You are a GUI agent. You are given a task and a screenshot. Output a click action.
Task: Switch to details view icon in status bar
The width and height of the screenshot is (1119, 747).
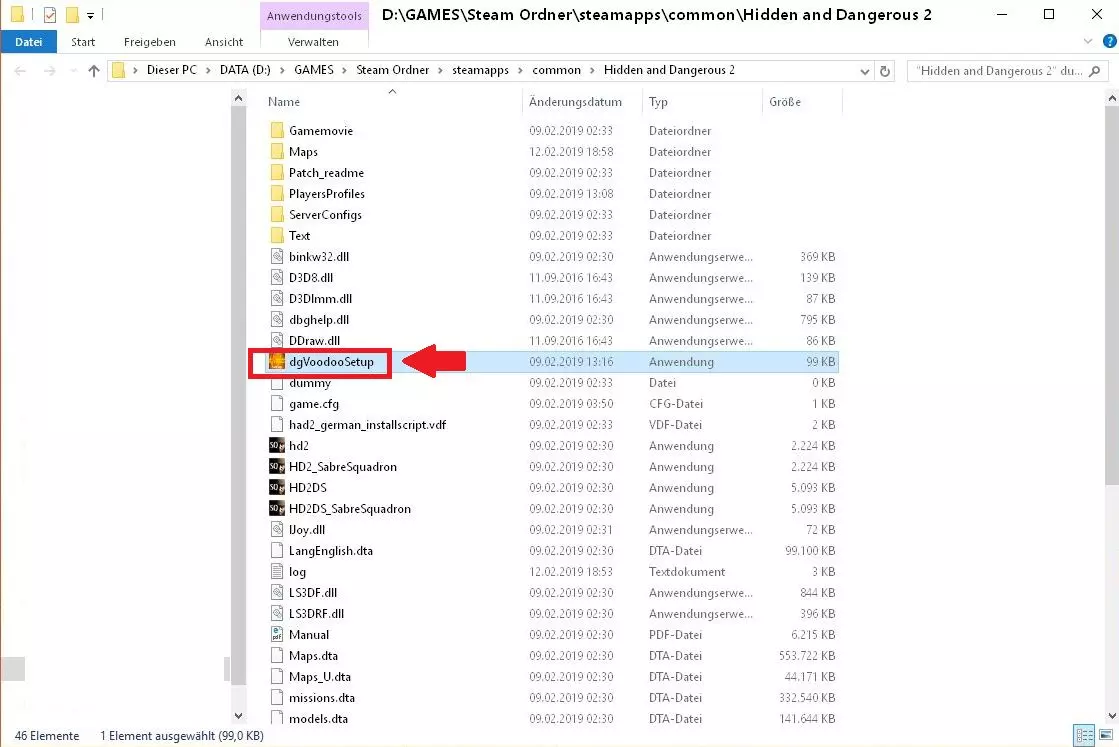tap(1084, 735)
